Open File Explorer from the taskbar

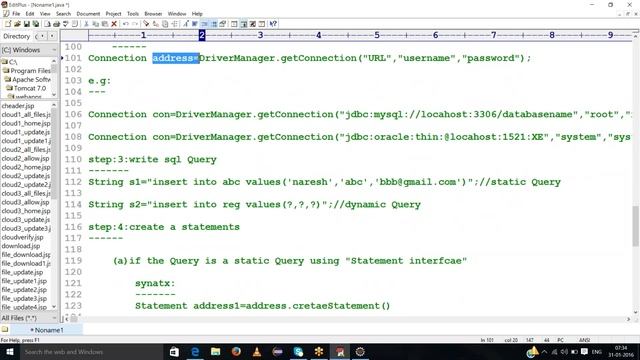216,352
